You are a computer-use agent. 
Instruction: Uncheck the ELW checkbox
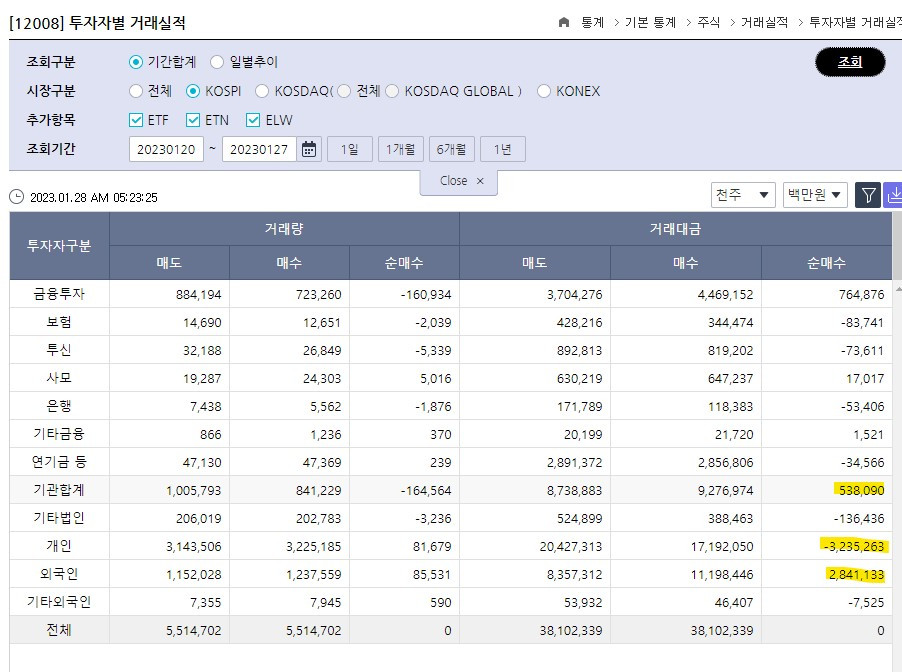(253, 120)
